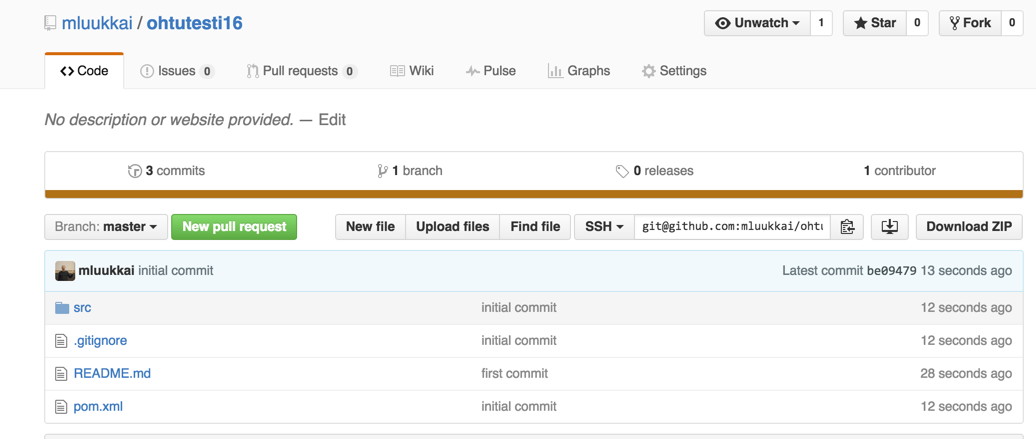Fork the repository

(x=970, y=23)
